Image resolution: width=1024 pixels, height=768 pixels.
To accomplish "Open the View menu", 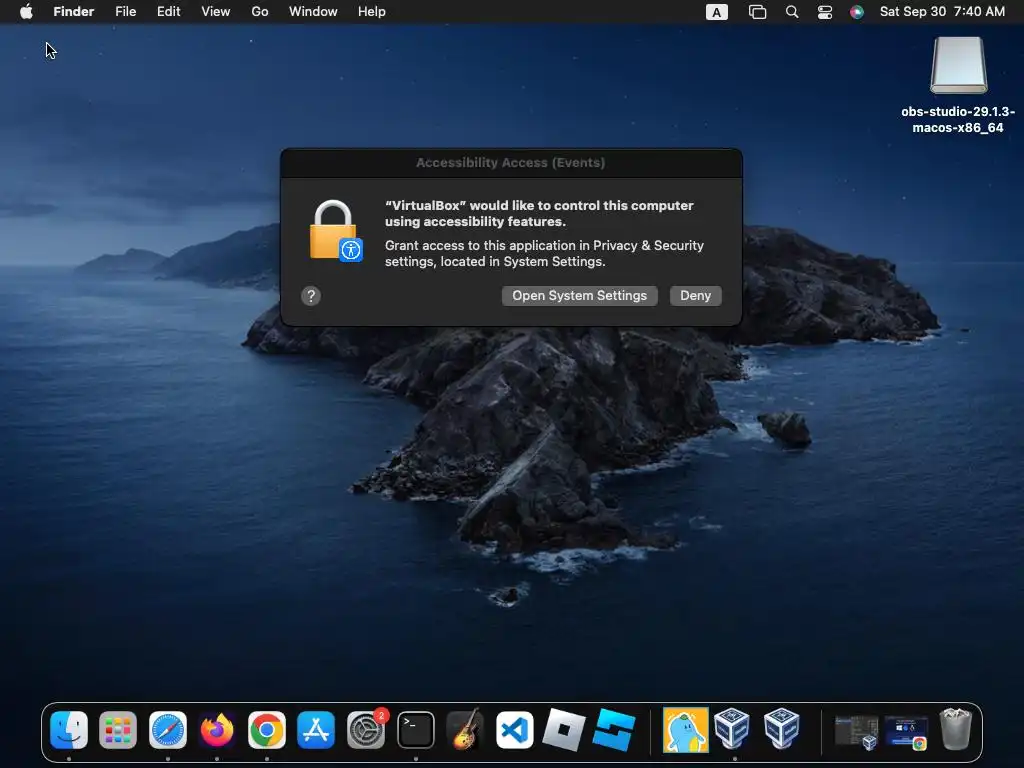I will (x=216, y=12).
